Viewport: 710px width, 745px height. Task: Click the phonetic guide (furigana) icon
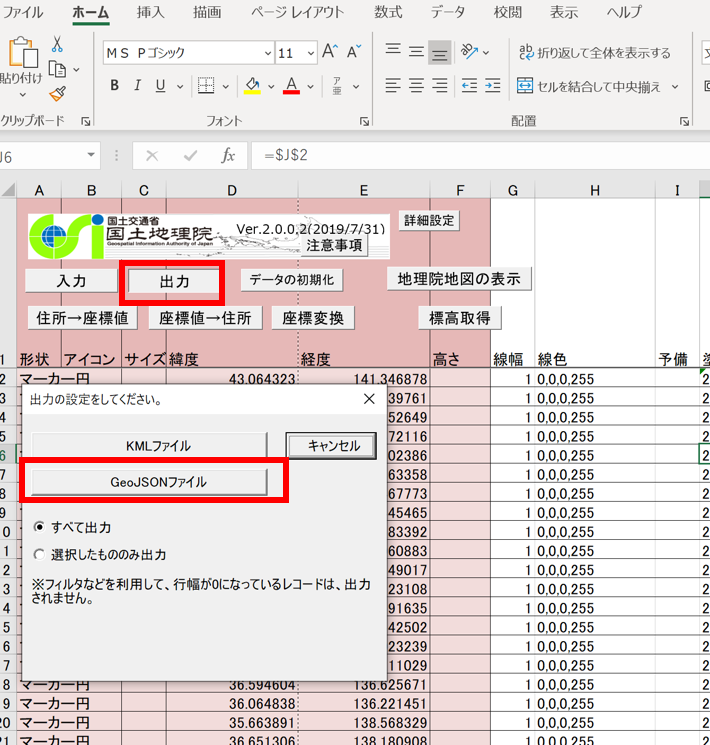(x=337, y=86)
